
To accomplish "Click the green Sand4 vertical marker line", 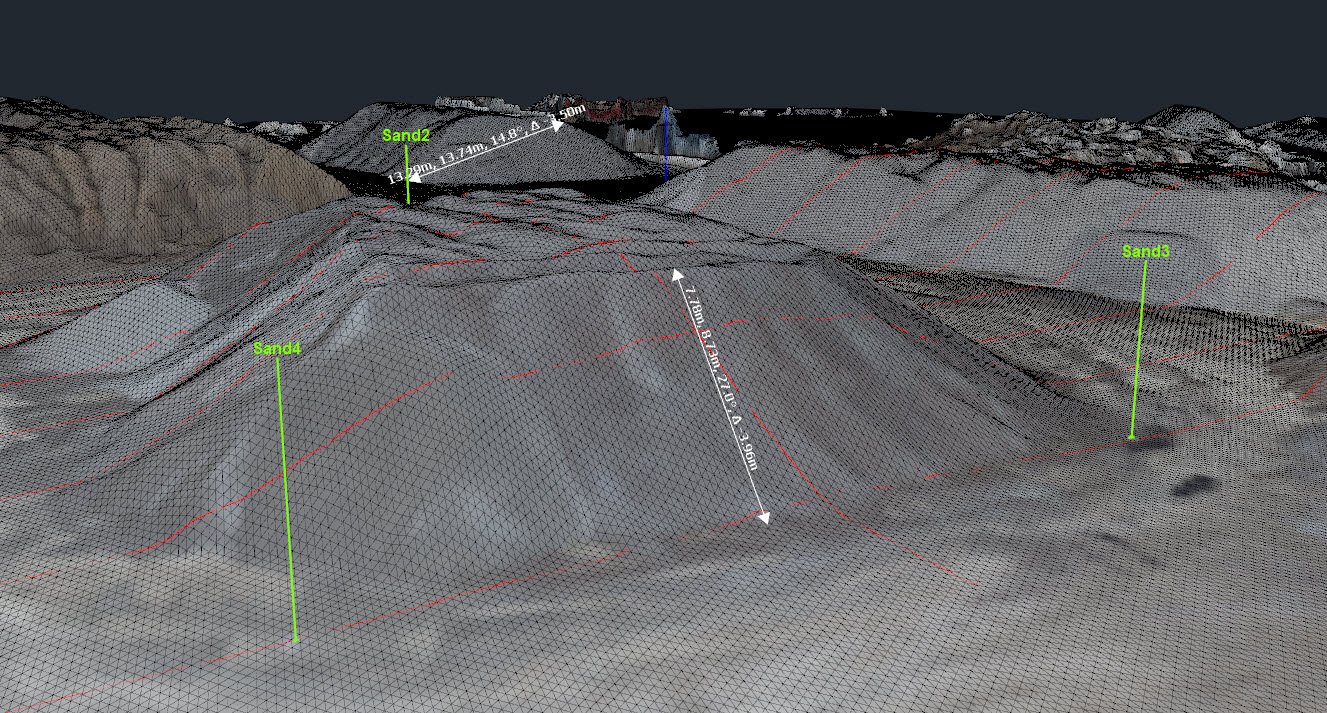I will (x=287, y=500).
